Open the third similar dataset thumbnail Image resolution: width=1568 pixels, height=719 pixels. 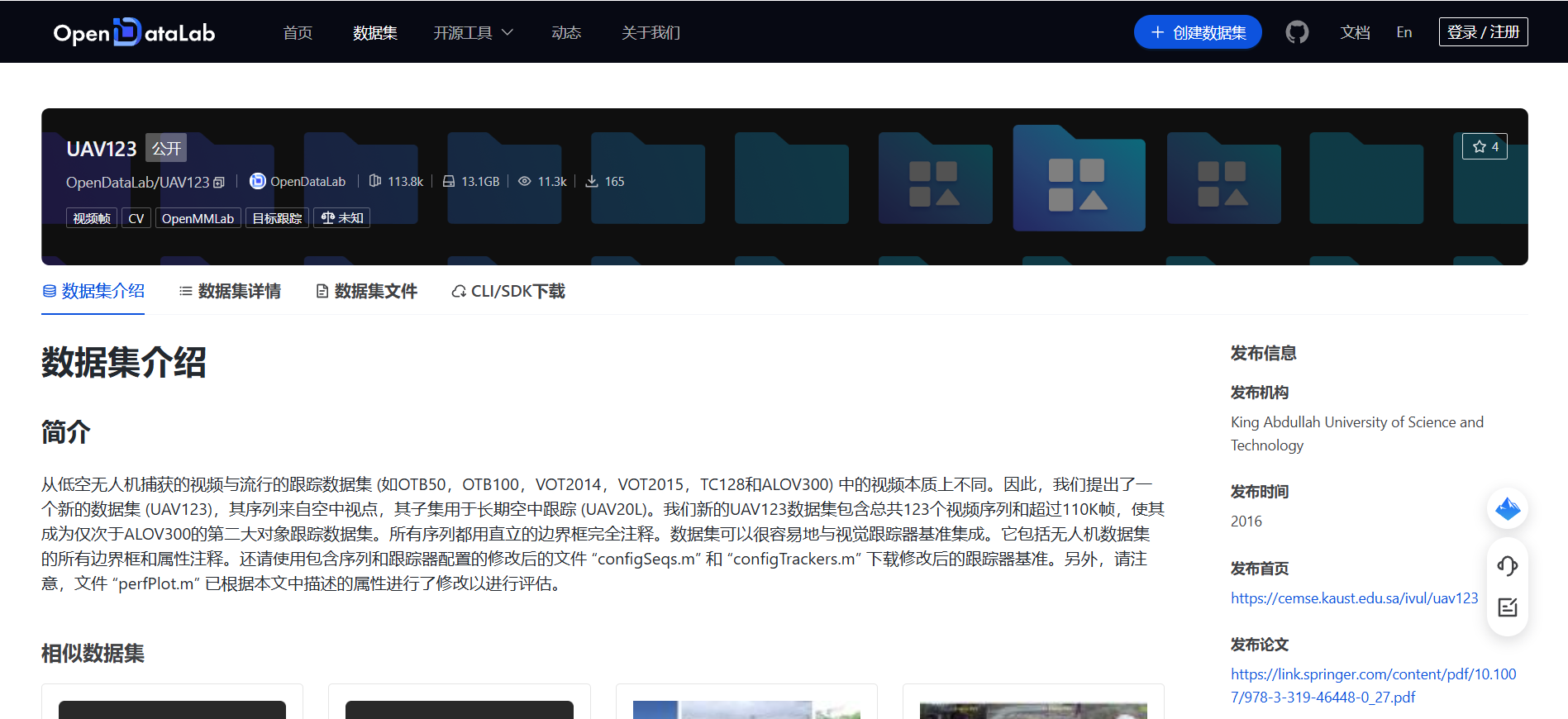click(x=746, y=709)
